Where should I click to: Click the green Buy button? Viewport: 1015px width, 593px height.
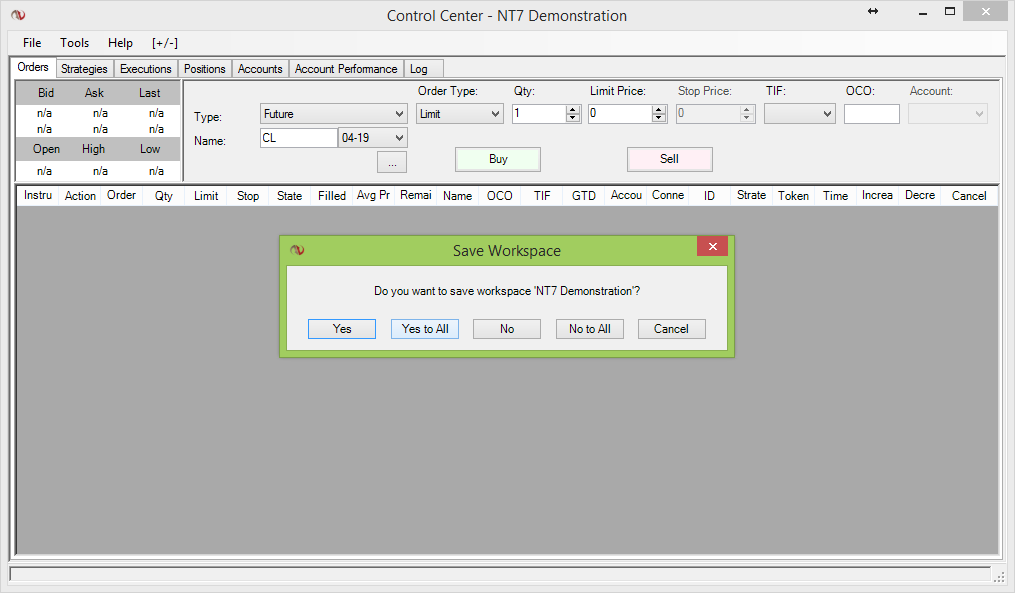click(498, 159)
